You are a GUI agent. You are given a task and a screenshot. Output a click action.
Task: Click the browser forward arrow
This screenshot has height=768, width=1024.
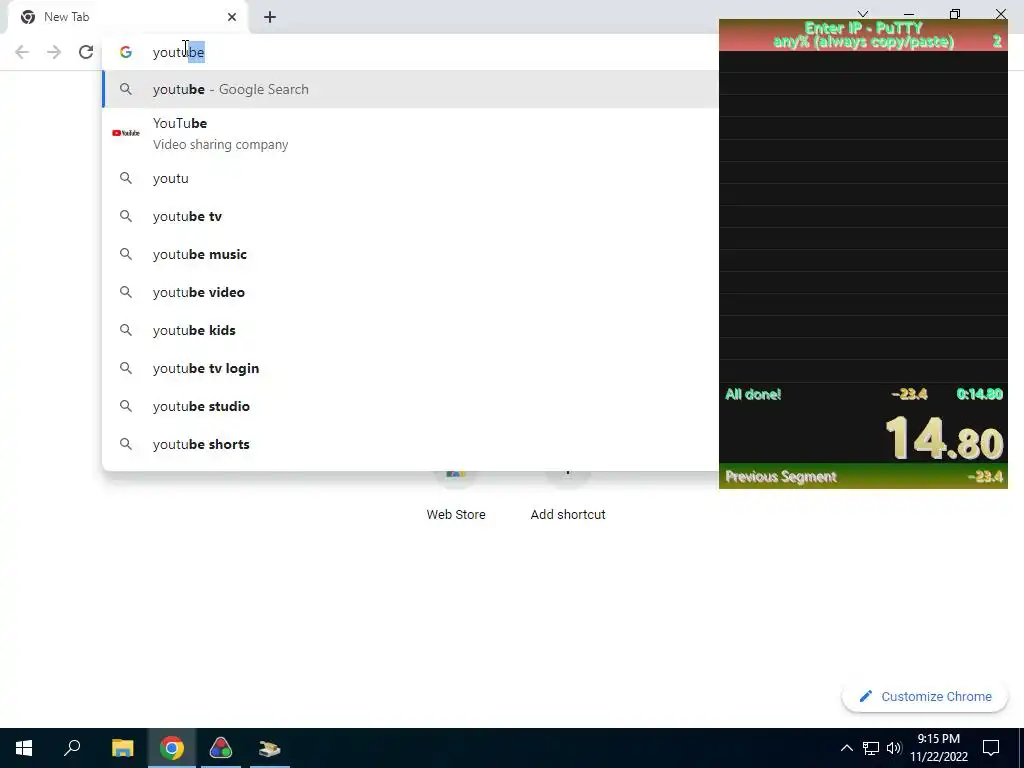click(x=54, y=52)
